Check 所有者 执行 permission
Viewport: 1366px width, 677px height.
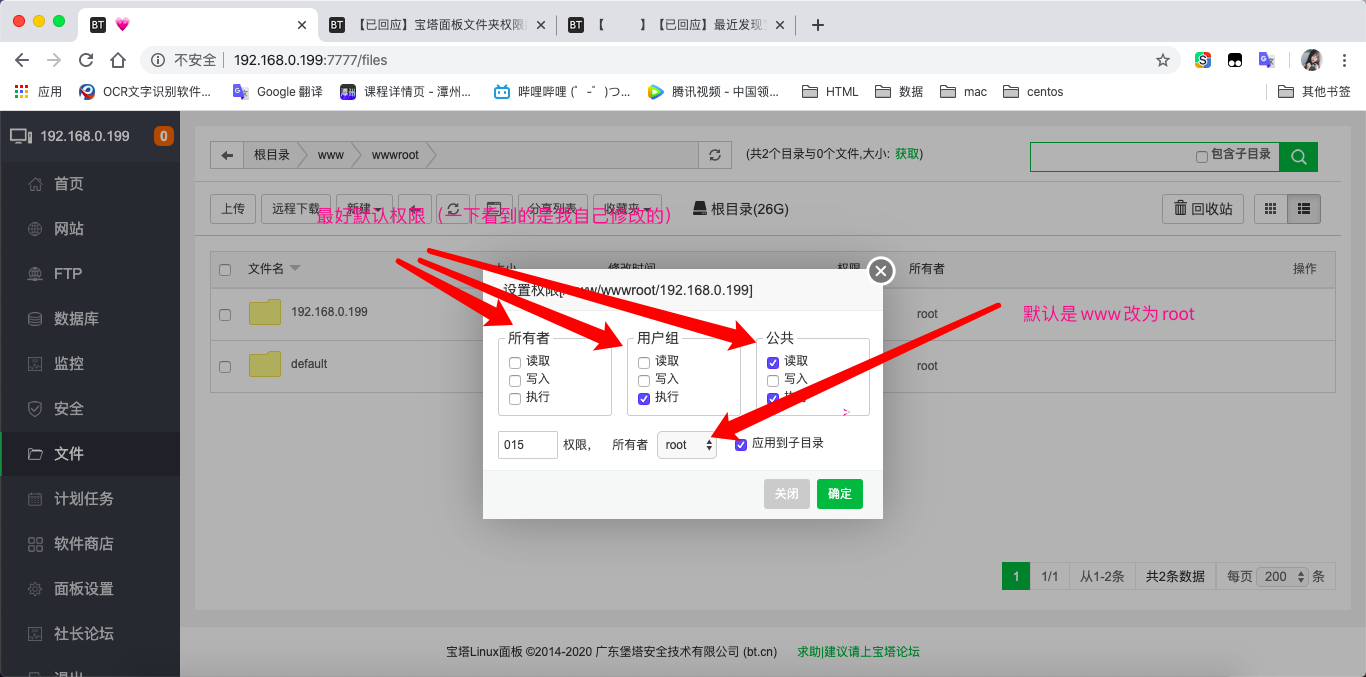tap(515, 398)
